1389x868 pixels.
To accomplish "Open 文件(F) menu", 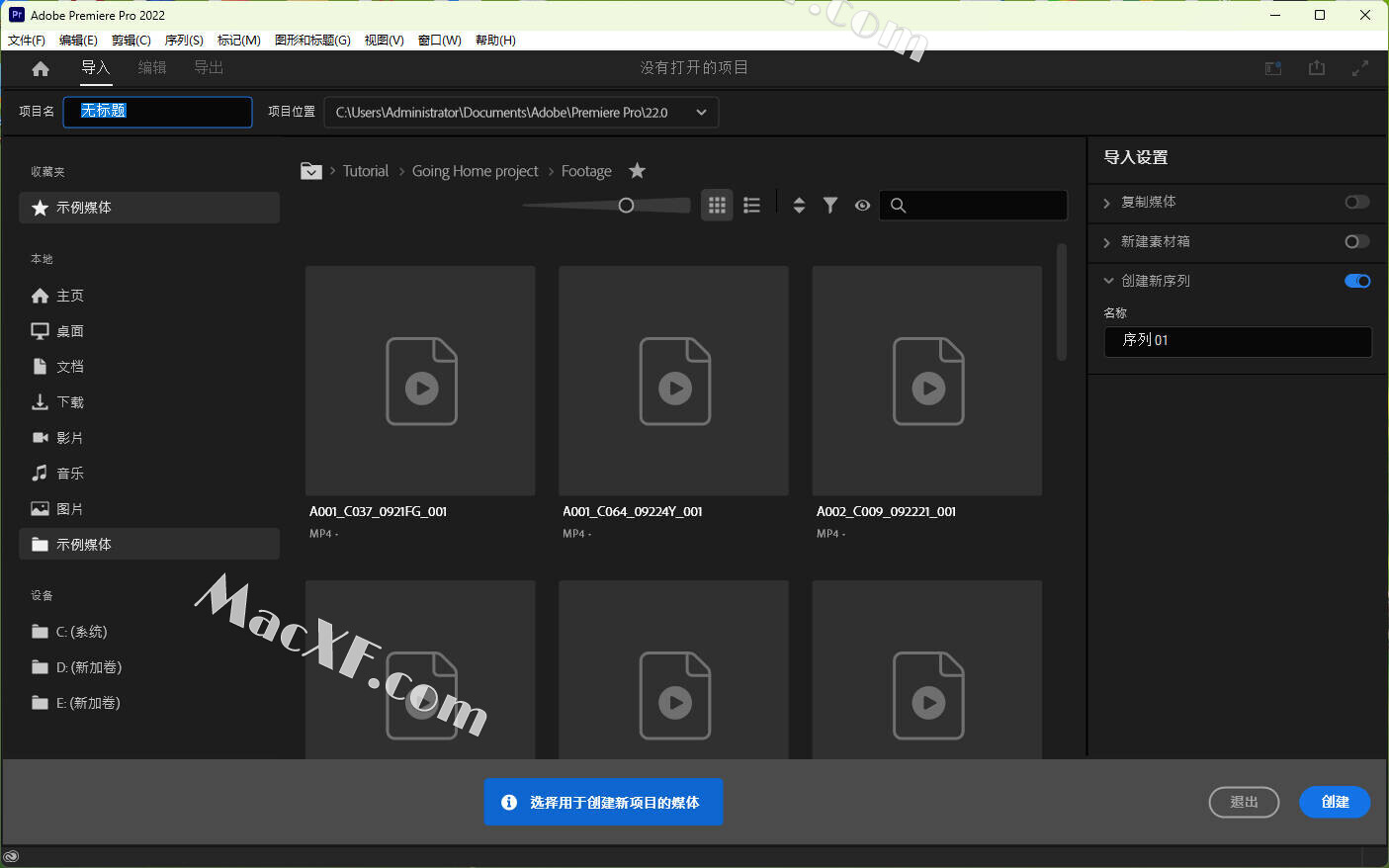I will (27, 41).
